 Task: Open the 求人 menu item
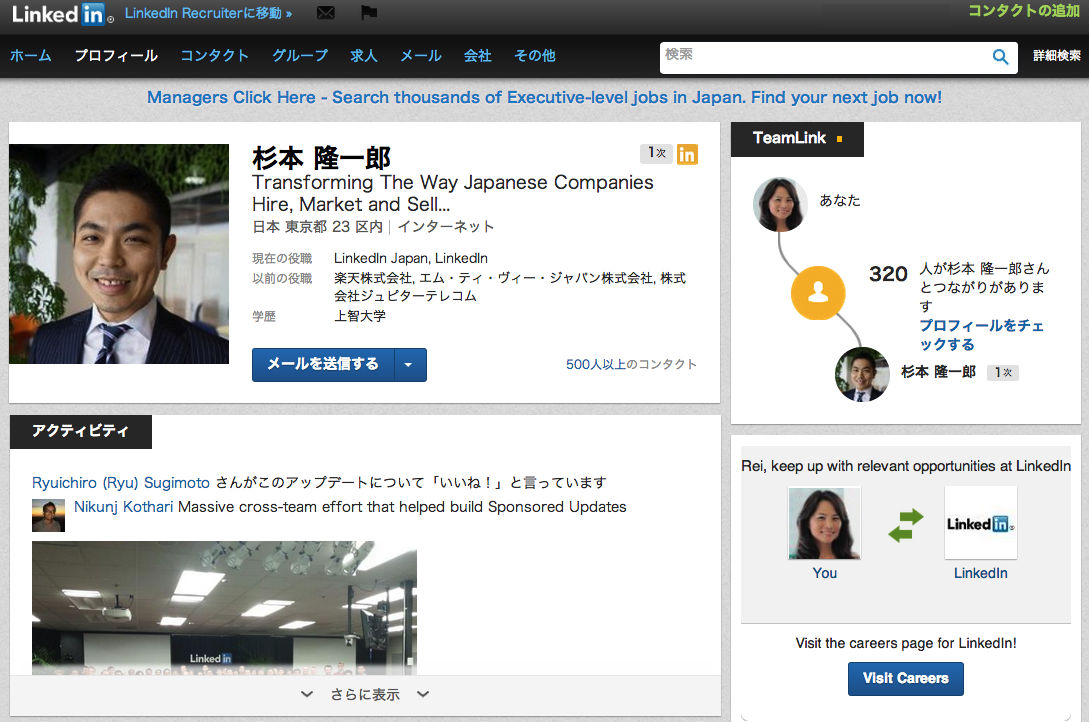[x=364, y=57]
